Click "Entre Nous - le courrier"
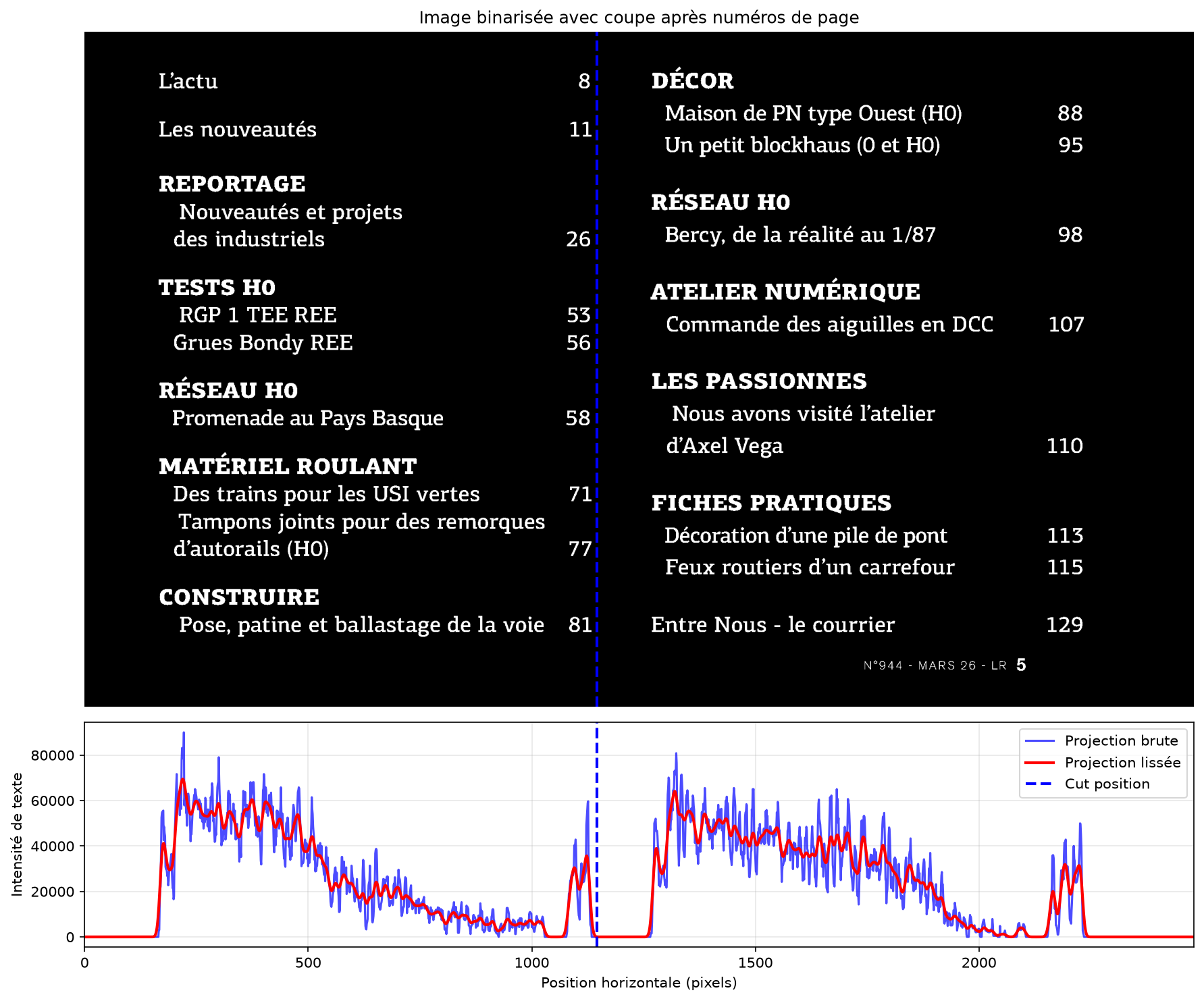 pyautogui.click(x=773, y=625)
